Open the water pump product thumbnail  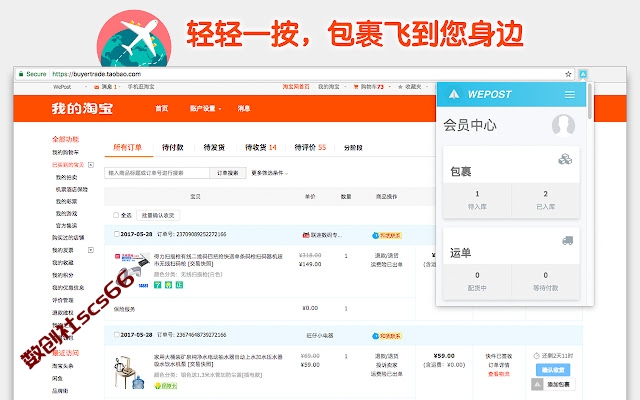pos(129,372)
